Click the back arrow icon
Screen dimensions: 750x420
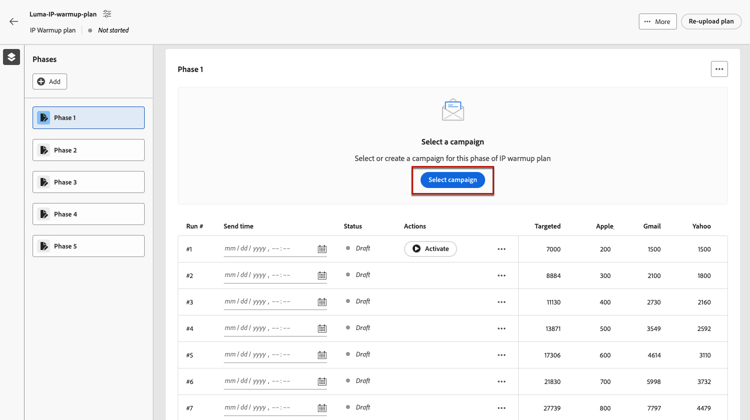pos(14,21)
